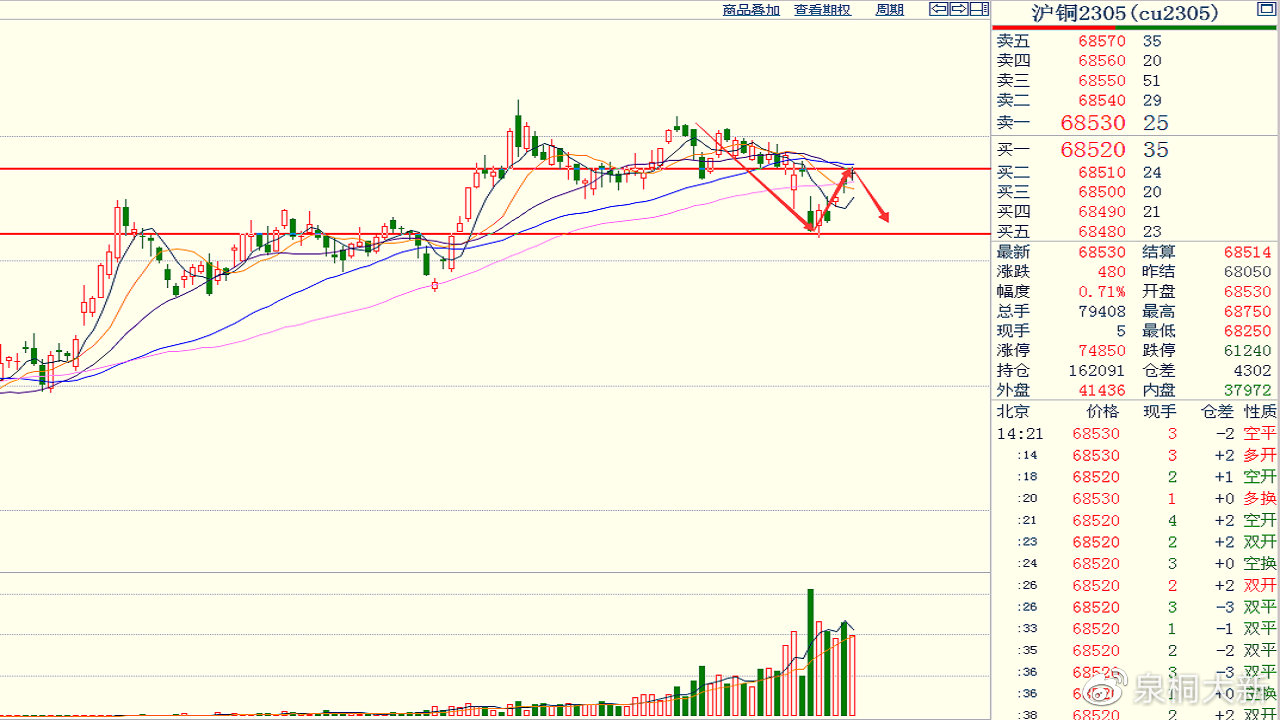The image size is (1280, 720).
Task: Maximize the 沪铜2305 quote panel via title icon
Action: point(1266,10)
